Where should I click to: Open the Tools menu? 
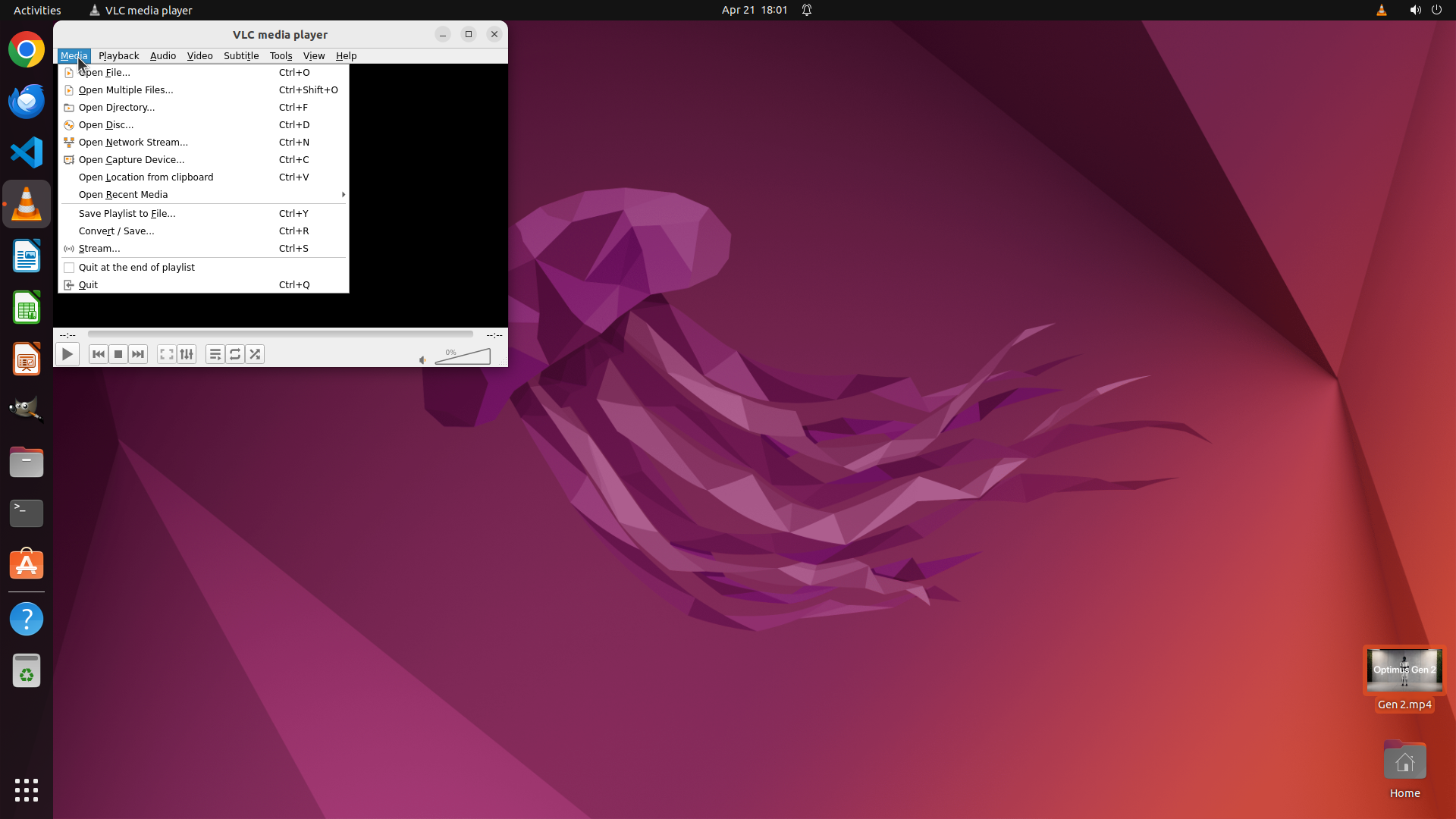(281, 56)
